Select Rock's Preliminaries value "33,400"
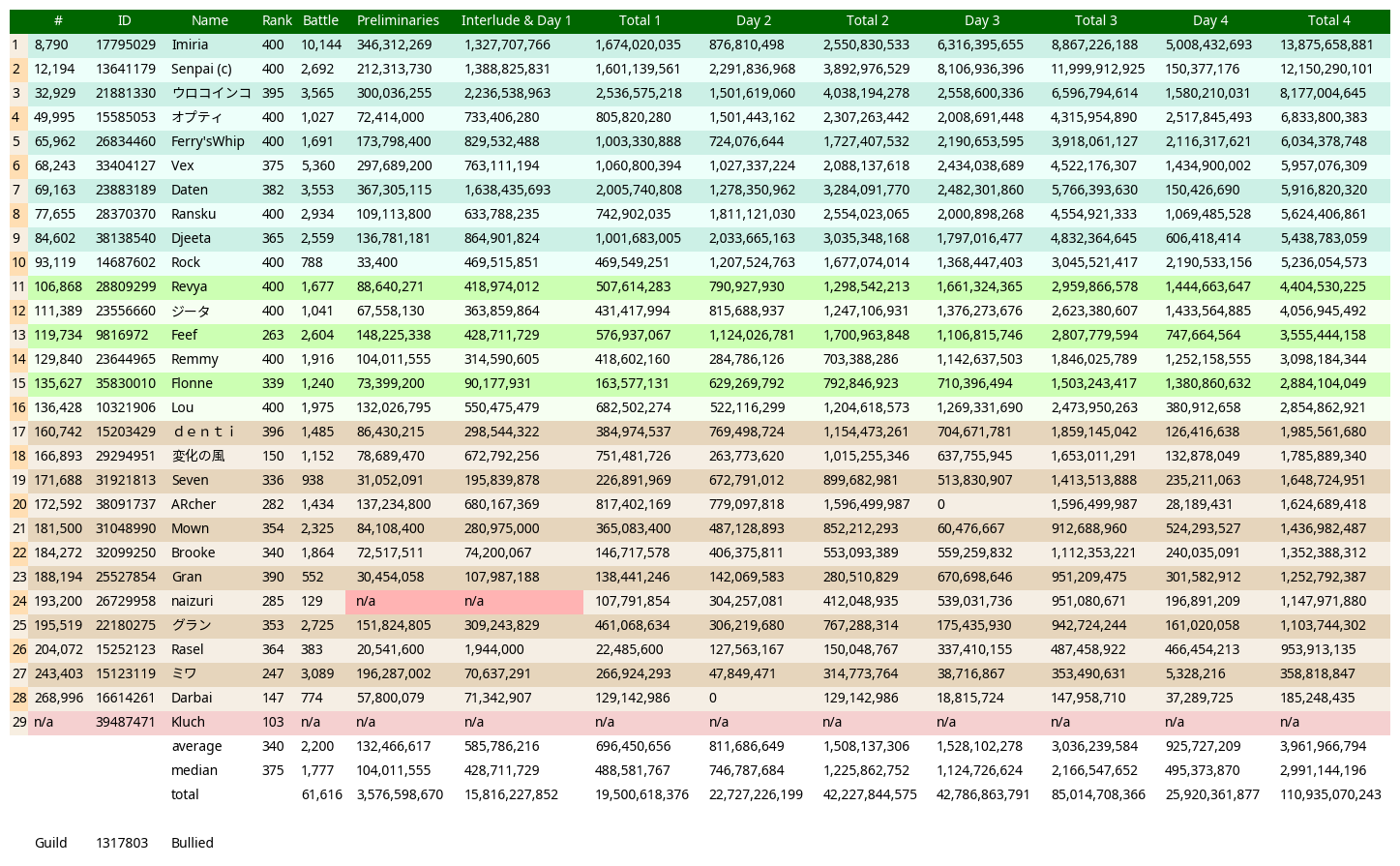This screenshot has height=866, width=1400. [x=377, y=262]
